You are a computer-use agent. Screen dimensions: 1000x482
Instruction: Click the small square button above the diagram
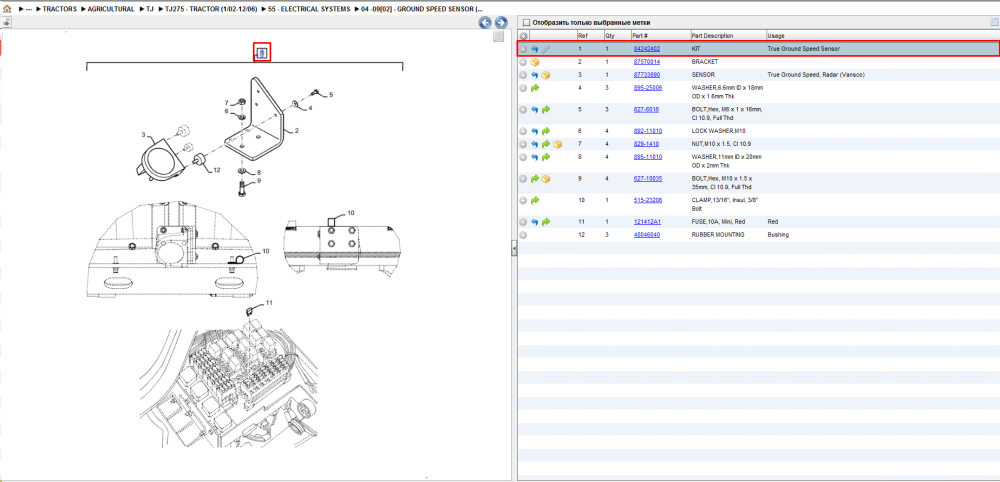(499, 37)
